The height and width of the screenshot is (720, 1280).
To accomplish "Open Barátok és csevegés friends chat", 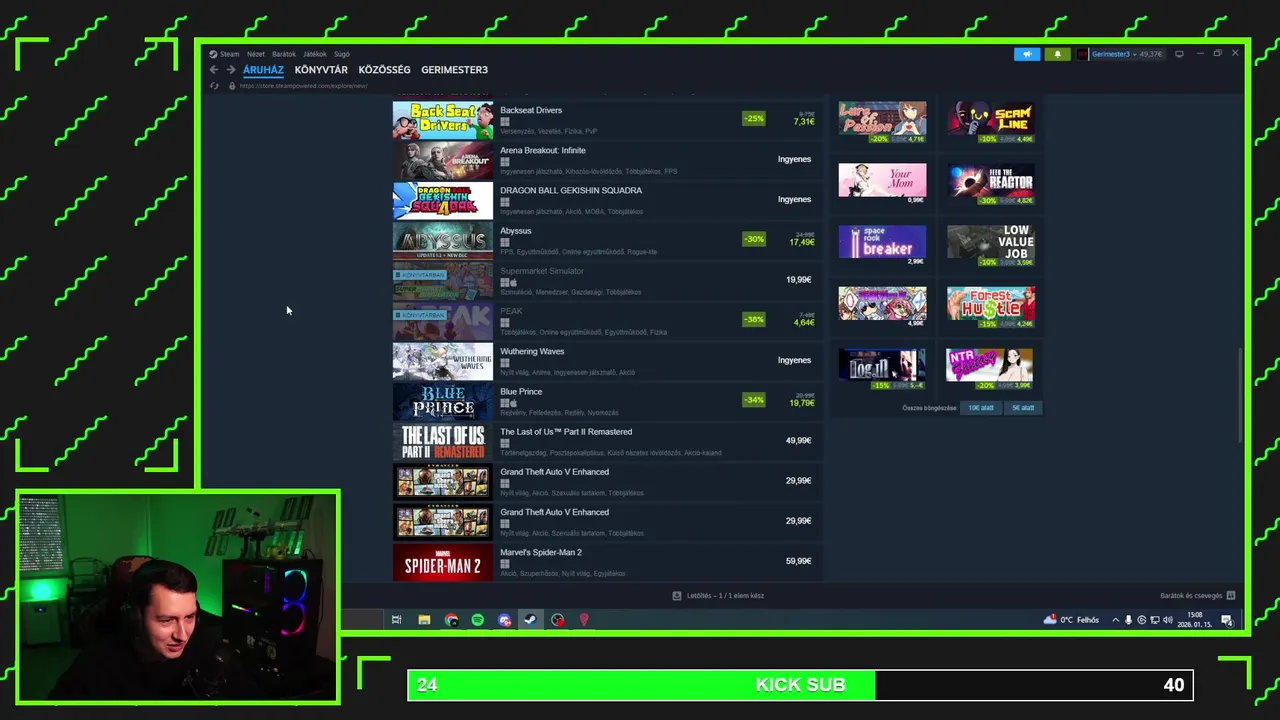I will point(1197,596).
